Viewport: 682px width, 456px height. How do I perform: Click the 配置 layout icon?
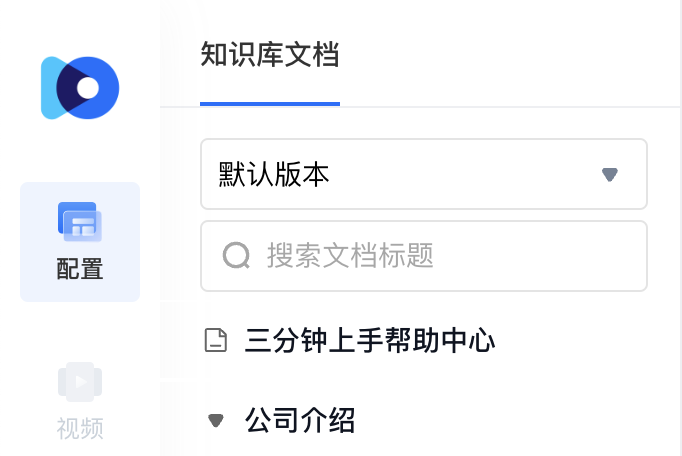pos(80,222)
